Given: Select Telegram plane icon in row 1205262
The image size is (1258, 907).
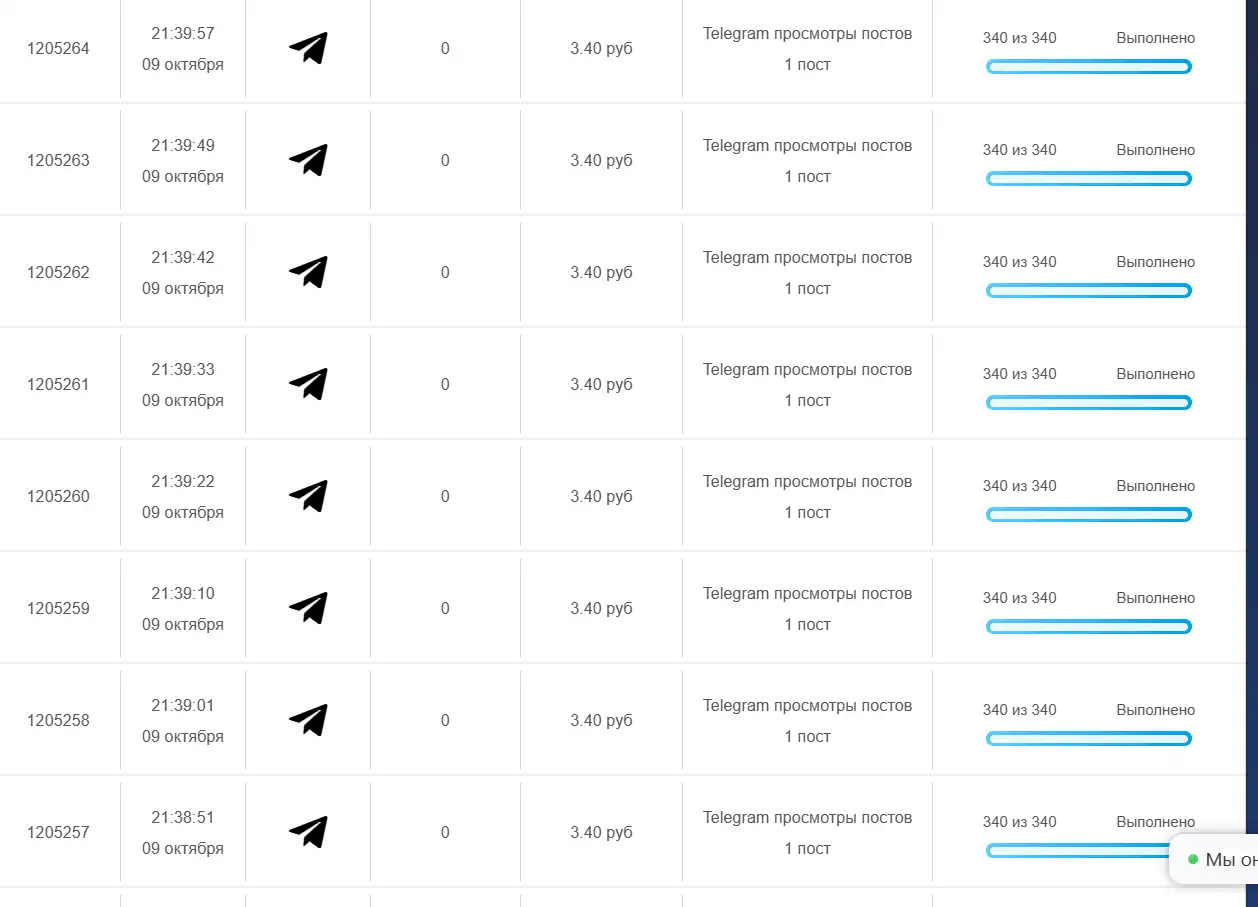Looking at the screenshot, I should pos(308,272).
